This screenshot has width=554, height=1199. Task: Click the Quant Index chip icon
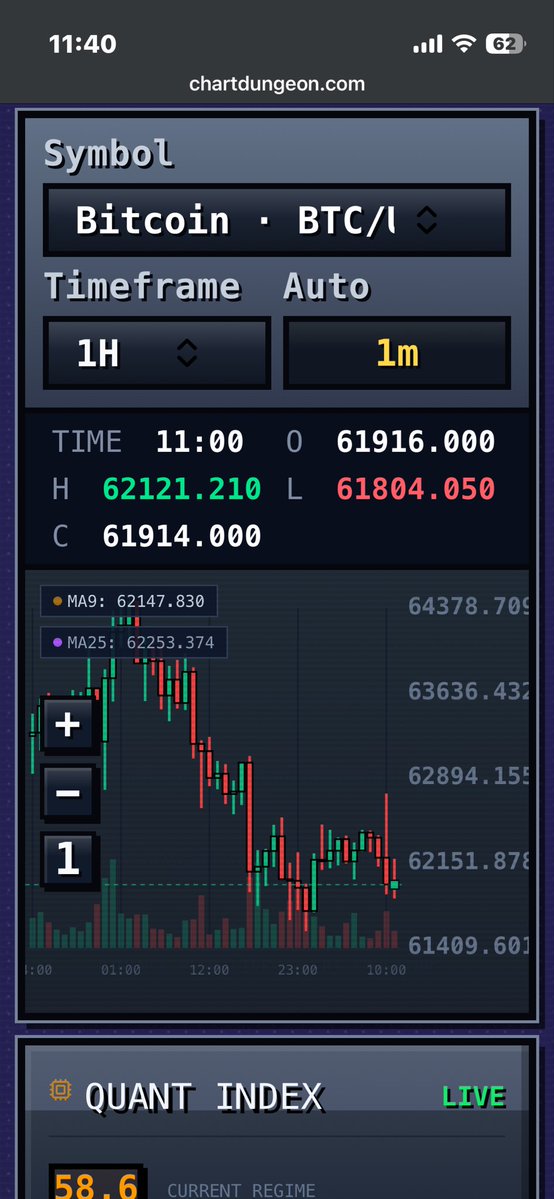point(60,1090)
